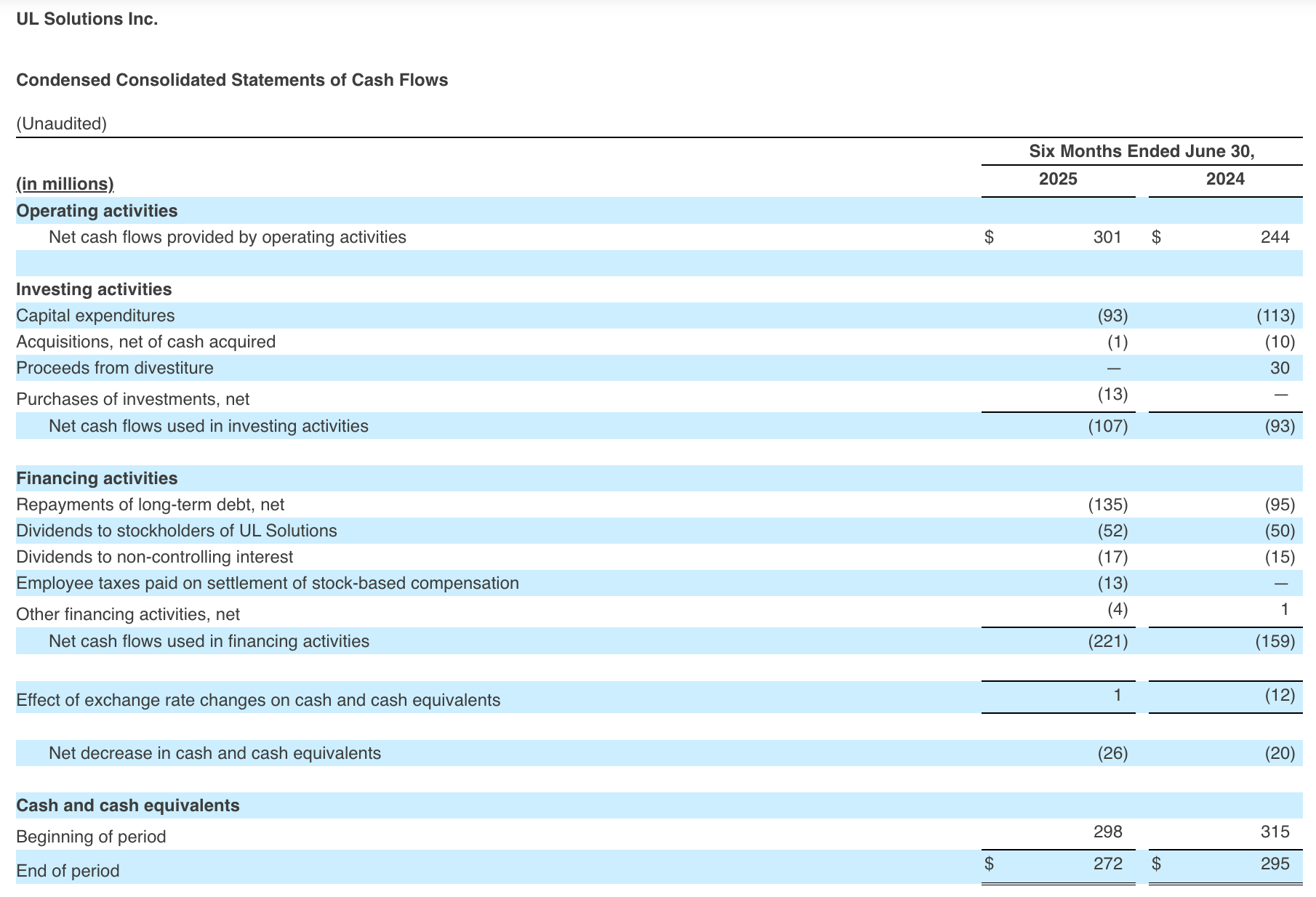1316x897 pixels.
Task: Click the financing total (159)
Action: point(1275,641)
